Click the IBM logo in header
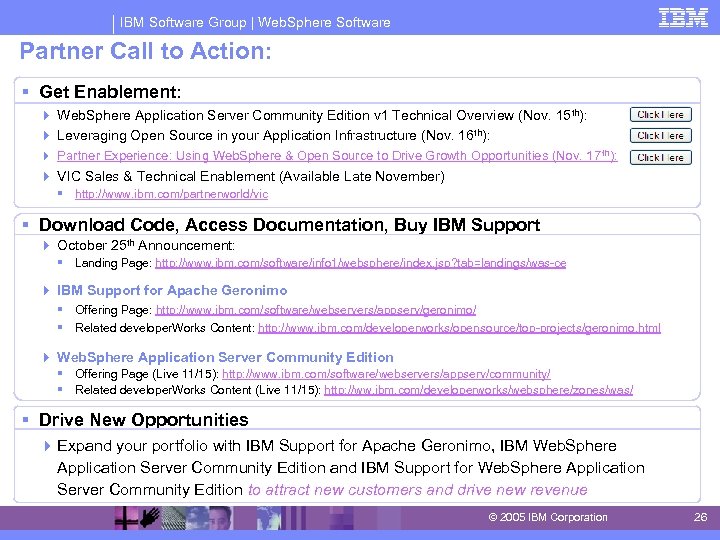Viewport: 720px width, 540px height. (x=683, y=18)
